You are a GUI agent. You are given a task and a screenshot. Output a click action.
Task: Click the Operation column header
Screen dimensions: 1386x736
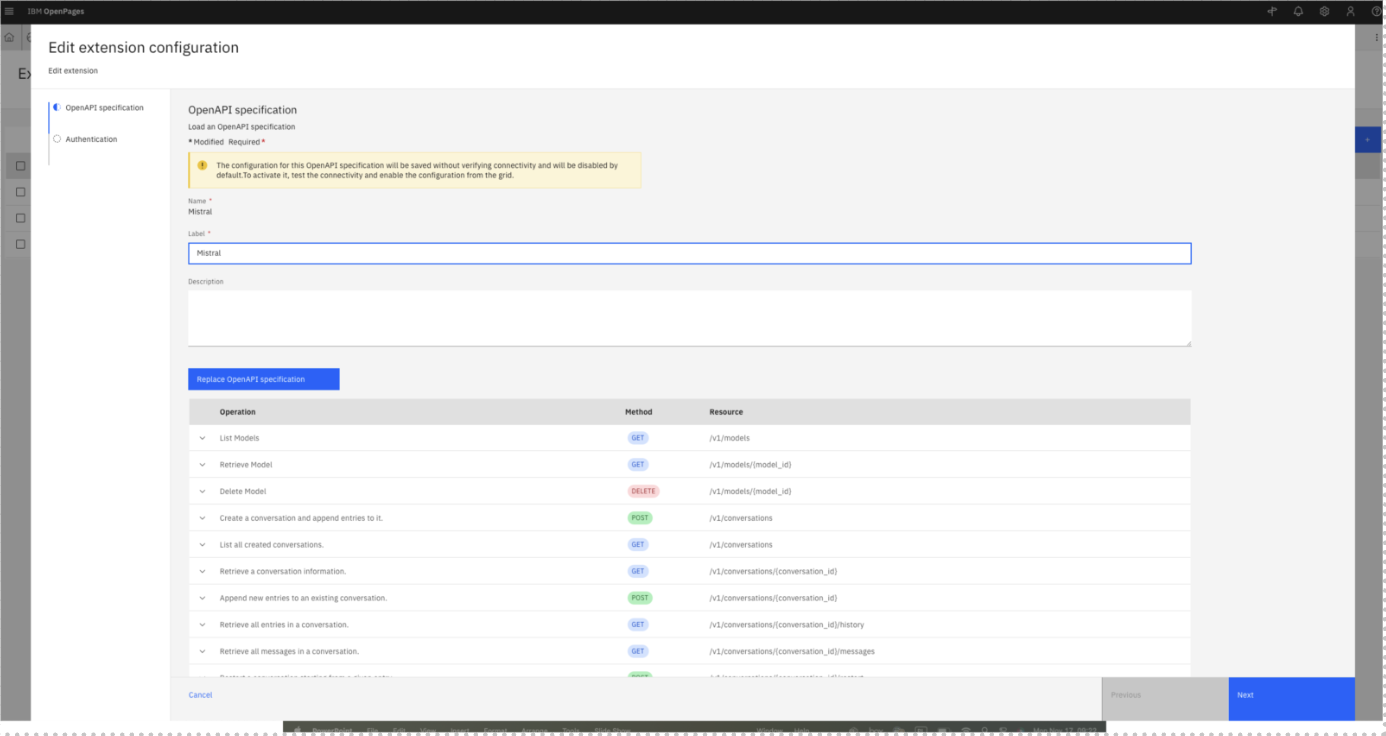(x=238, y=412)
